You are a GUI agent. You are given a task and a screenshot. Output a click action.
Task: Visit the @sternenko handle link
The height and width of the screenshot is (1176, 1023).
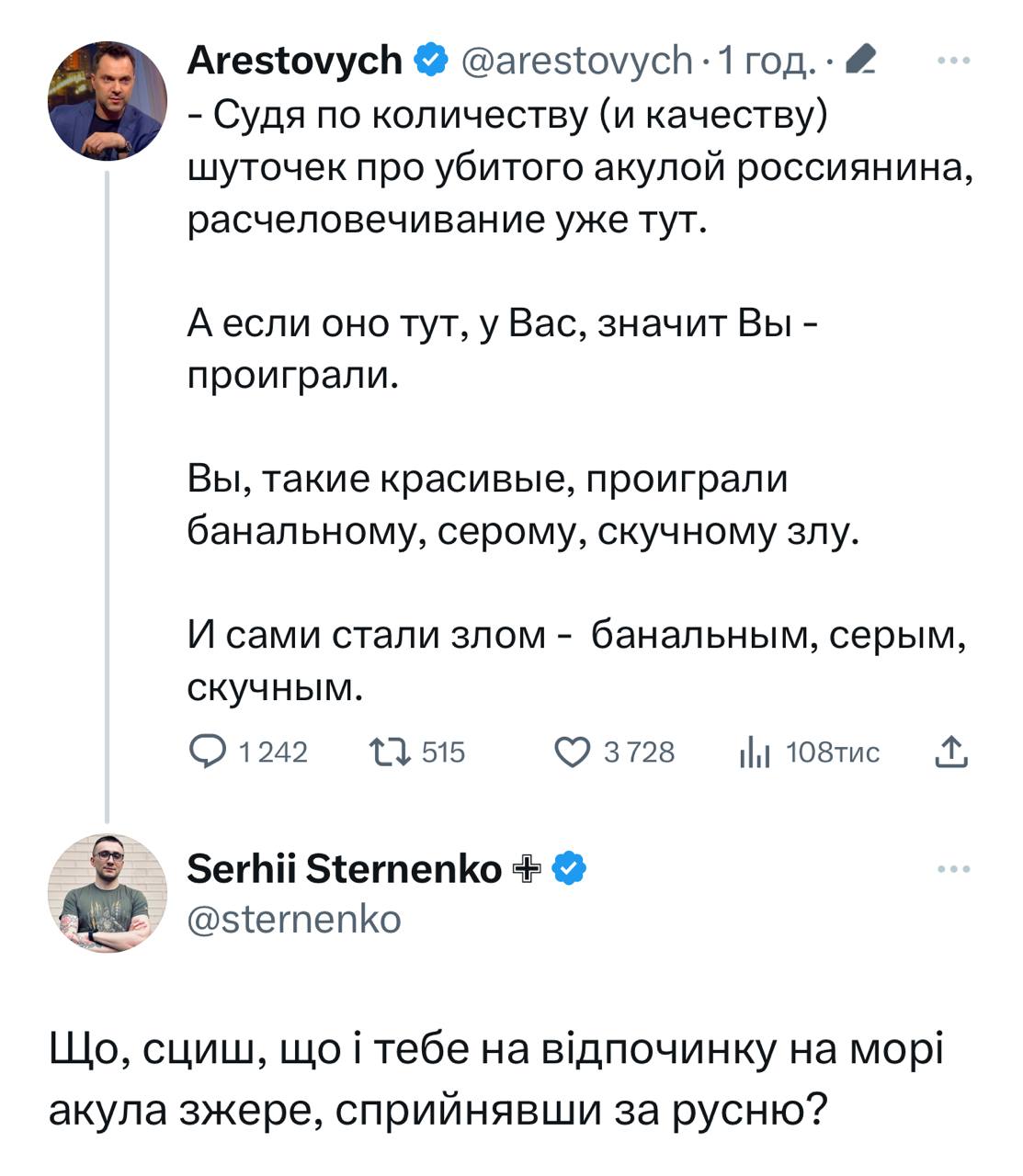click(x=294, y=919)
